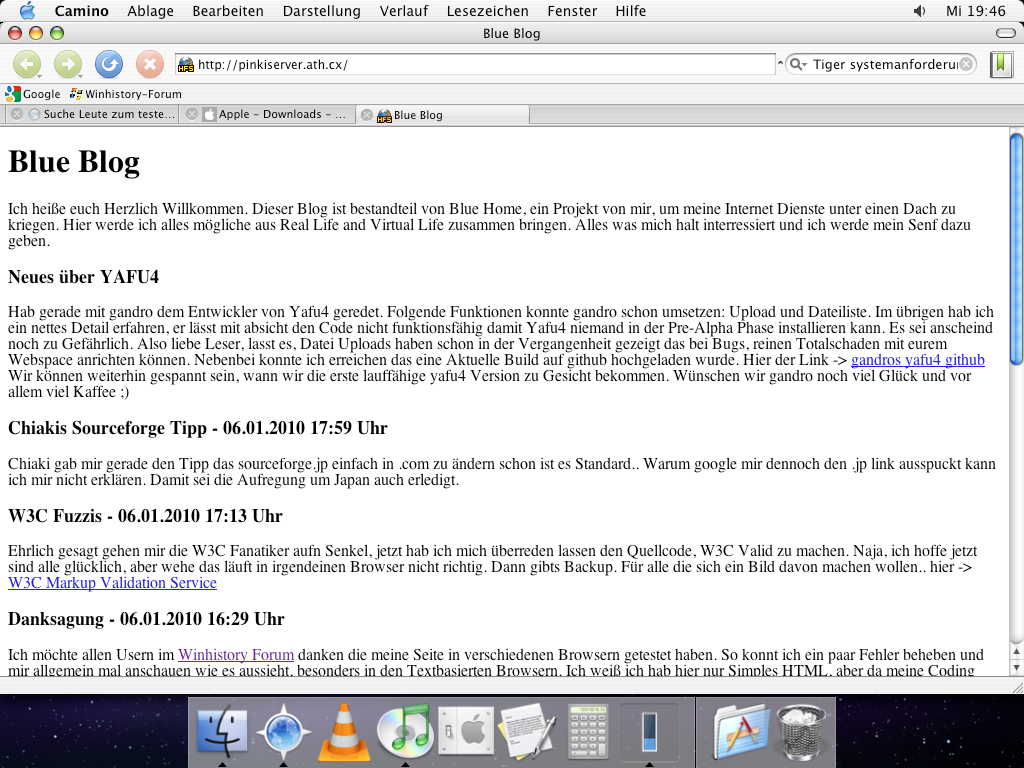Open the Trash in the dock
The image size is (1024, 768).
[800, 732]
